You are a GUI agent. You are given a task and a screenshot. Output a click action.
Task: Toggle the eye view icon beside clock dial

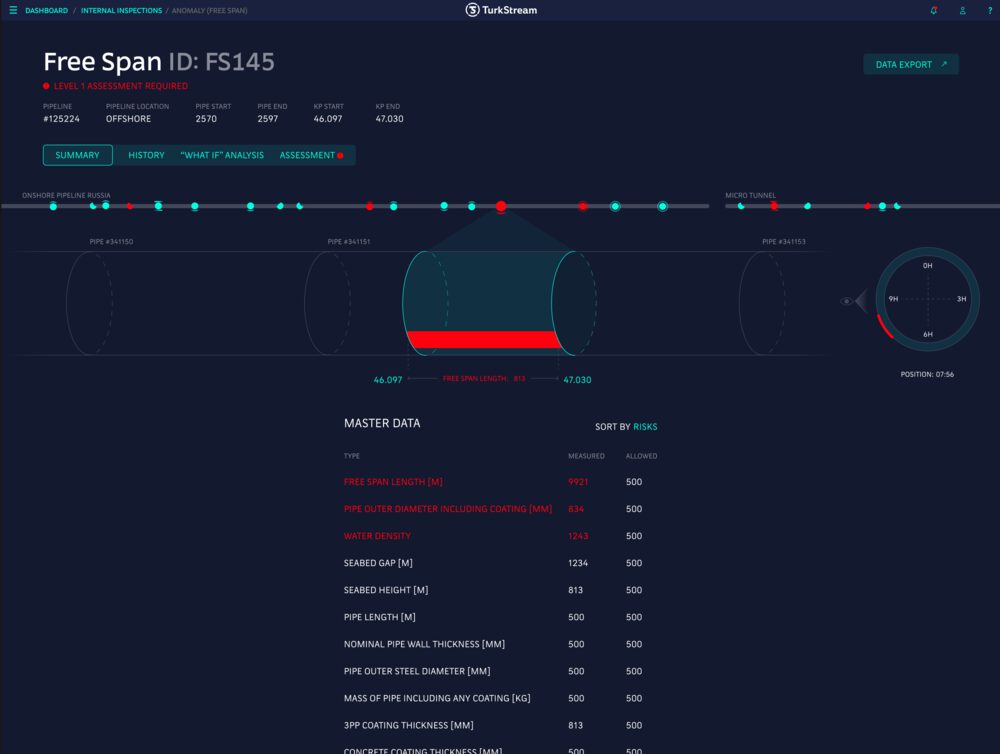[847, 300]
